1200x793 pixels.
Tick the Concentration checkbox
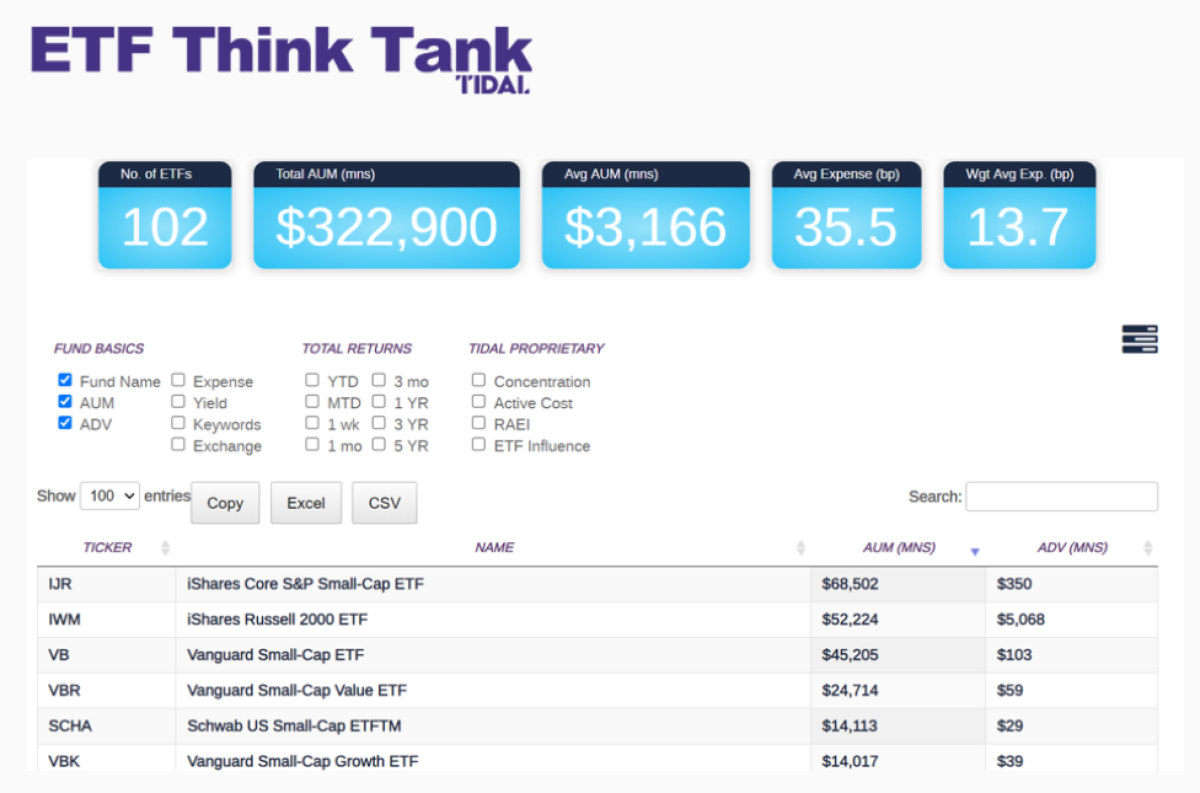[x=479, y=381]
